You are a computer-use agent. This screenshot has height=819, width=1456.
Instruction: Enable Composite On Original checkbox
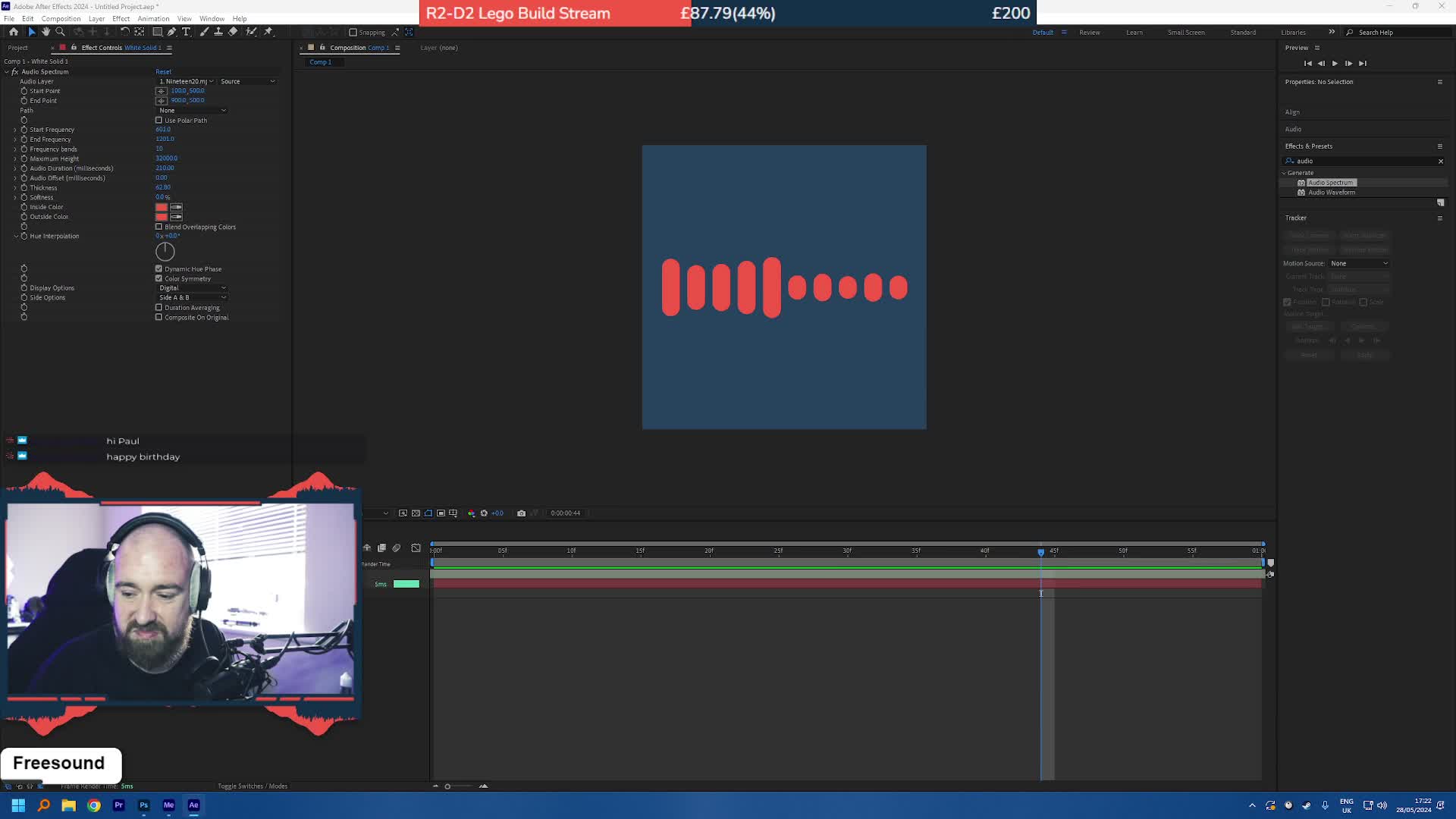point(158,317)
